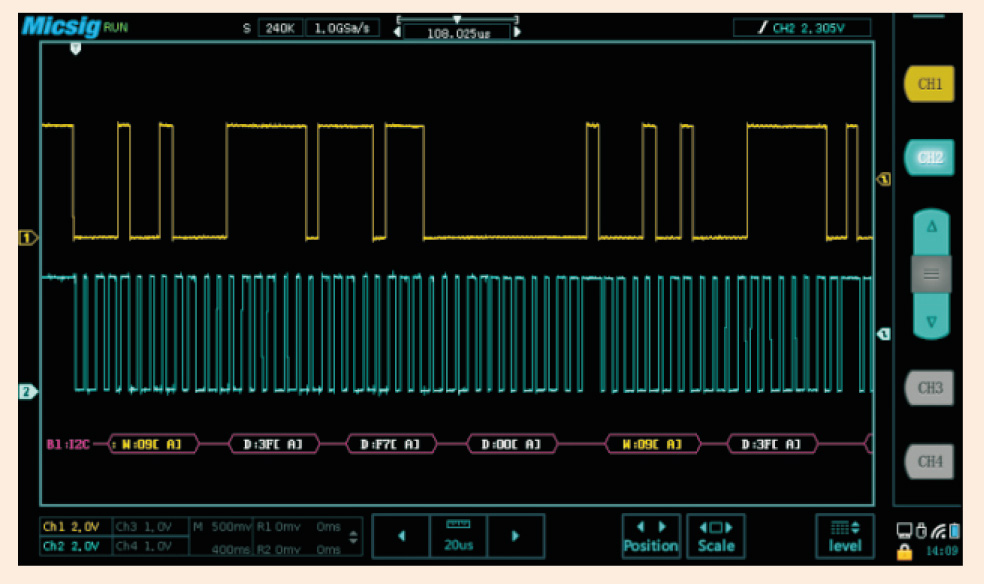Open the 240K memory depth selector
The width and height of the screenshot is (984, 584).
279,28
